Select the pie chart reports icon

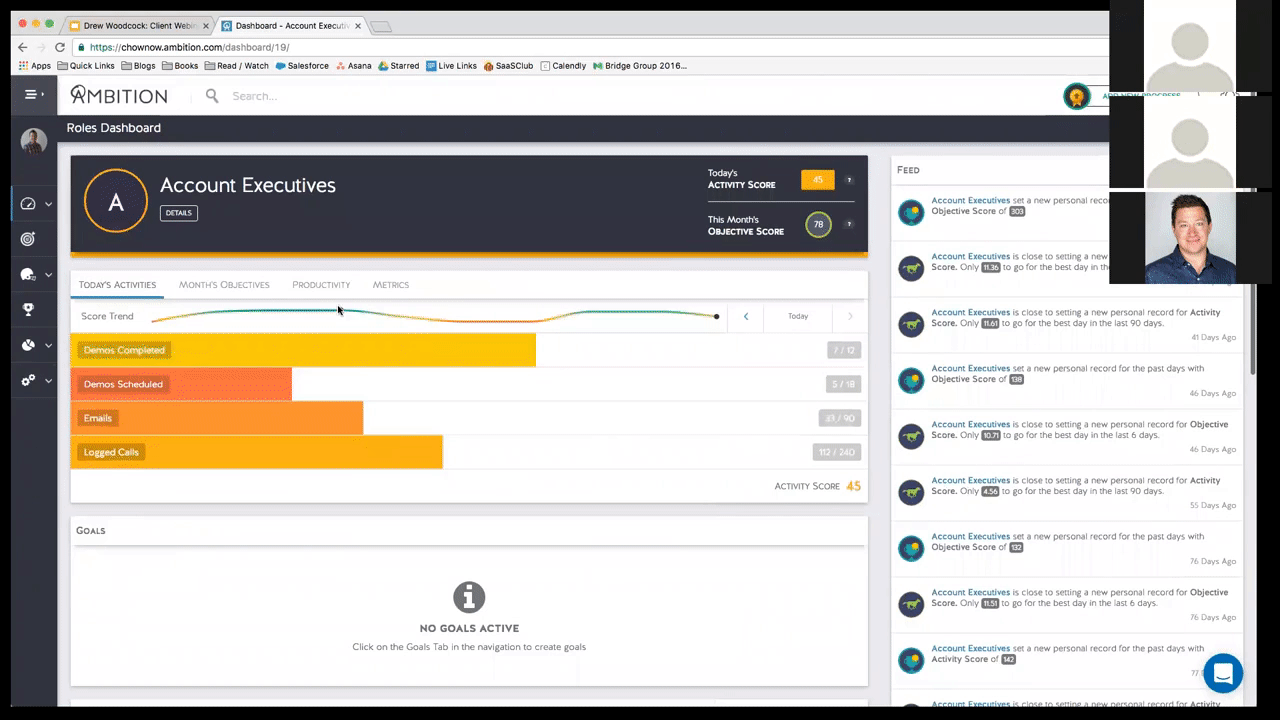pos(27,344)
